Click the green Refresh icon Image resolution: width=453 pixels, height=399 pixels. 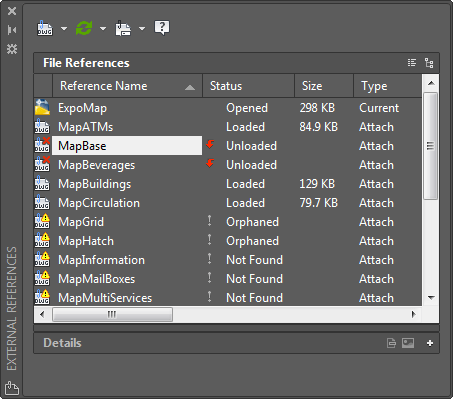84,28
